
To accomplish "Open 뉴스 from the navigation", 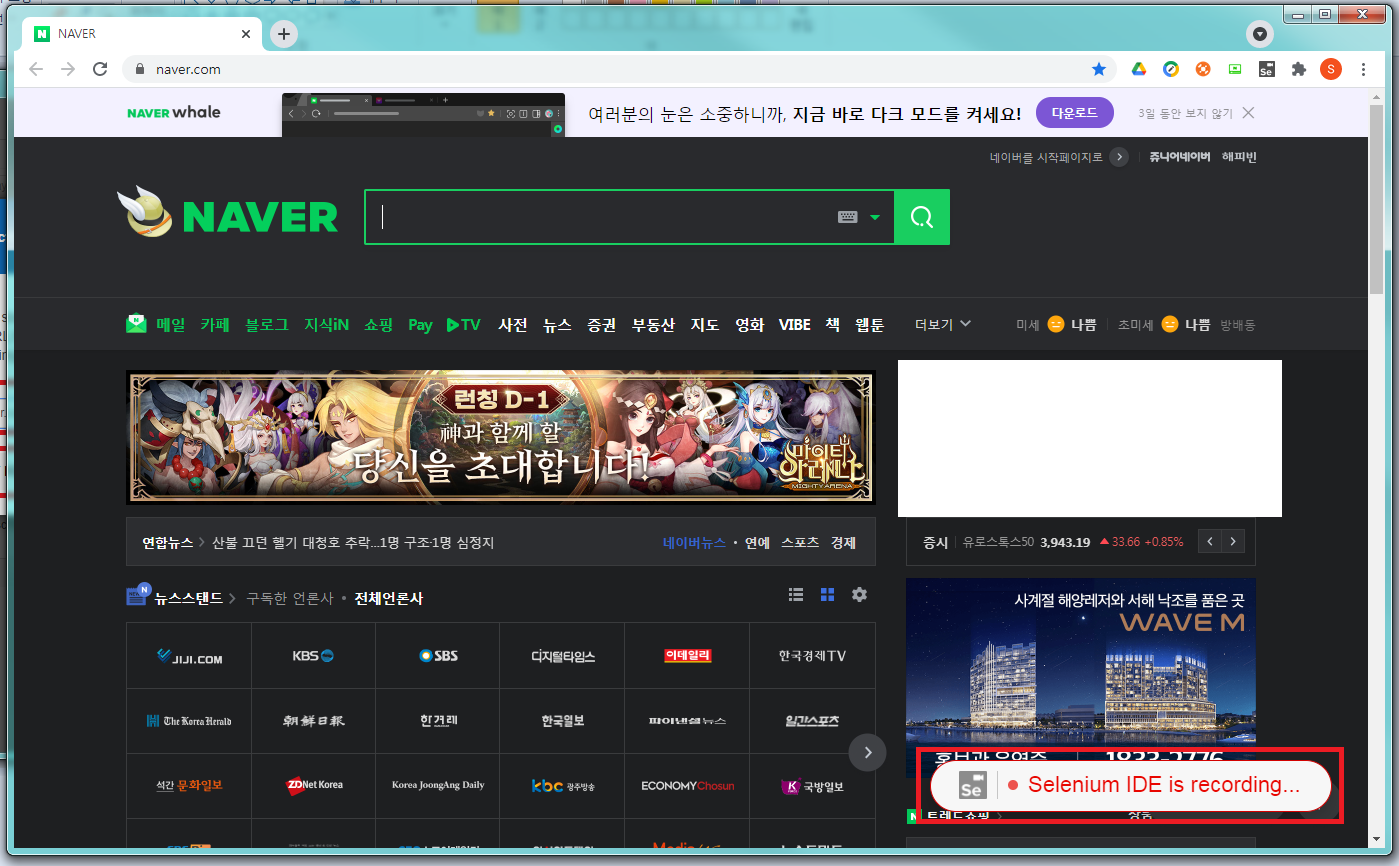I will tap(557, 324).
